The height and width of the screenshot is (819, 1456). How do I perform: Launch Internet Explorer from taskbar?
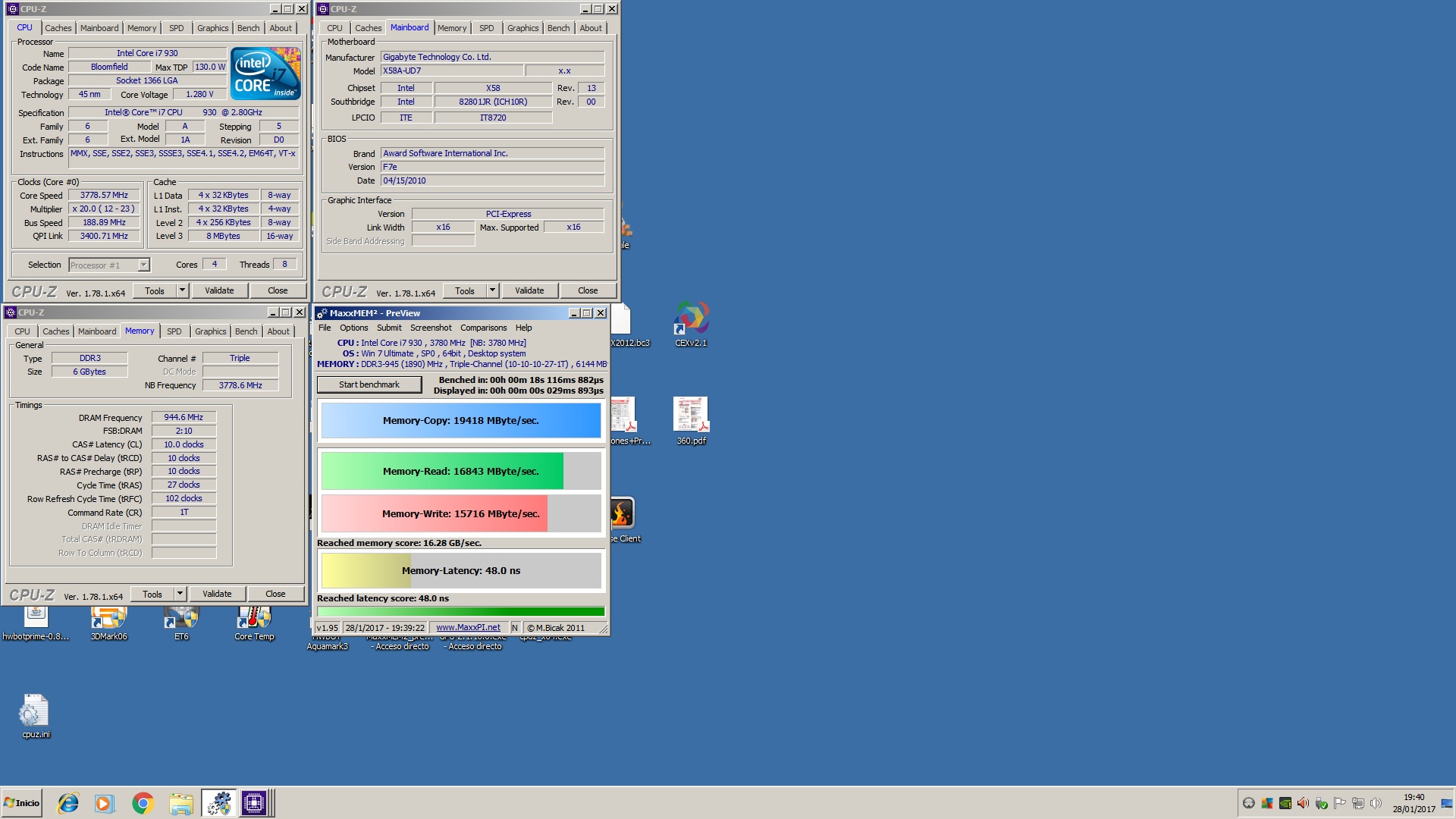coord(68,803)
